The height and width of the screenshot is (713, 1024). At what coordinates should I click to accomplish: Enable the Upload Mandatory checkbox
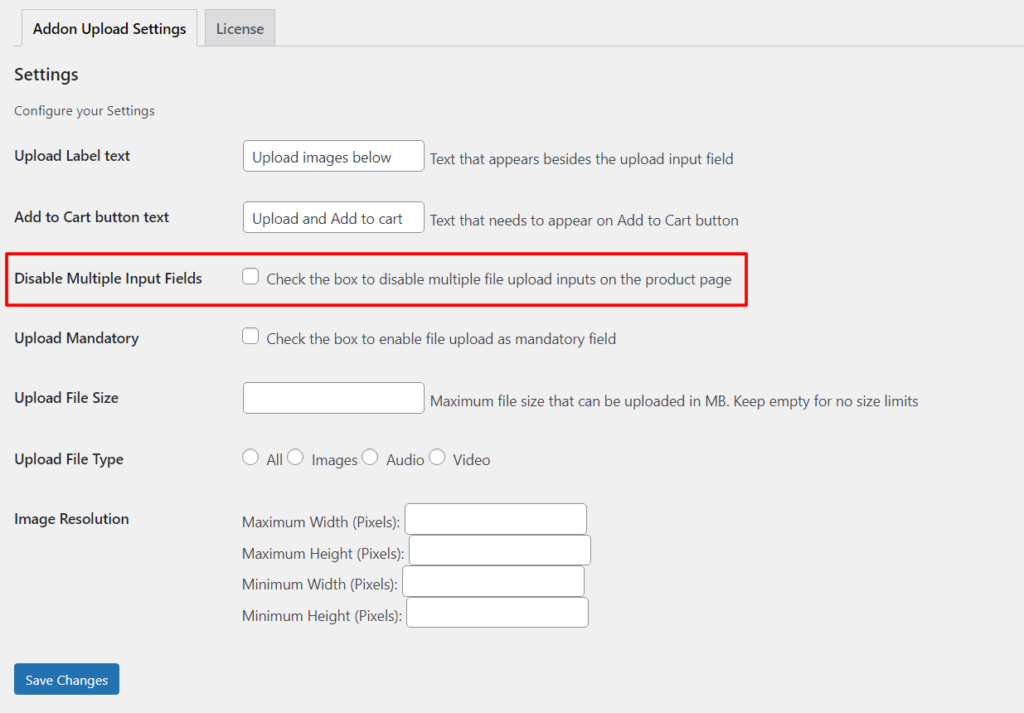tap(250, 336)
